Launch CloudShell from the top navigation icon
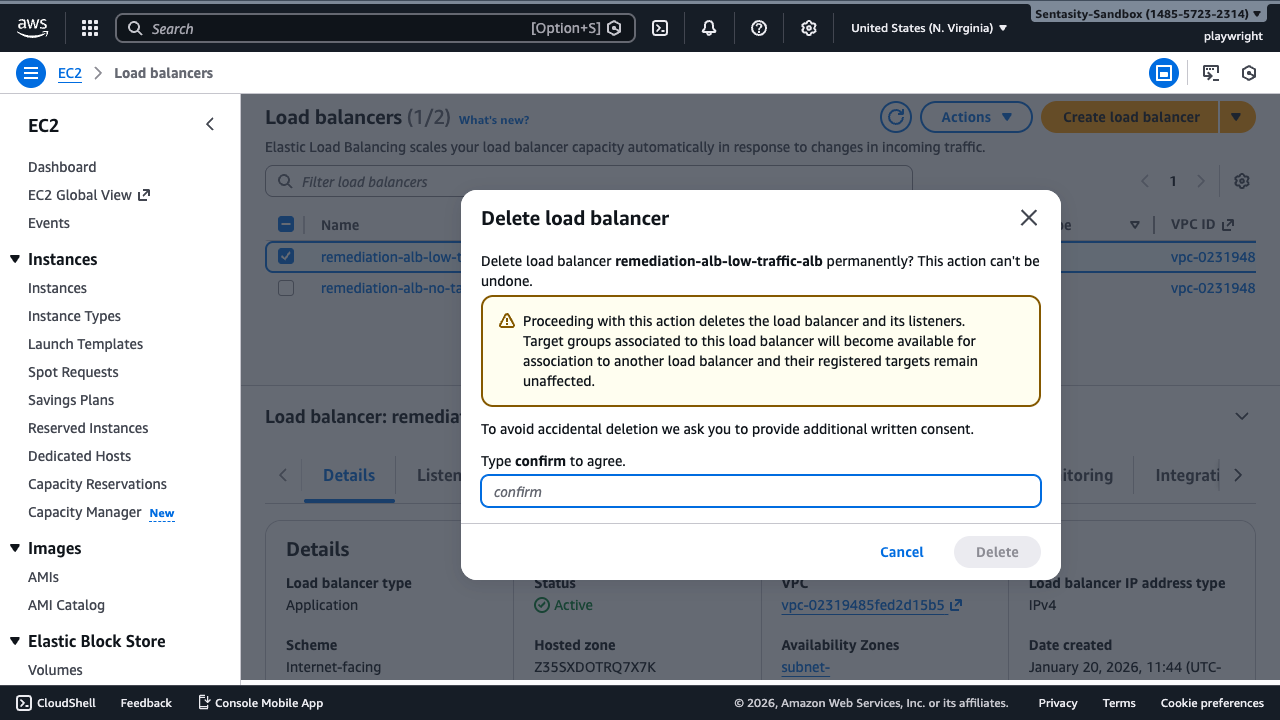Screen dimensions: 1280x720 [x=659, y=27]
